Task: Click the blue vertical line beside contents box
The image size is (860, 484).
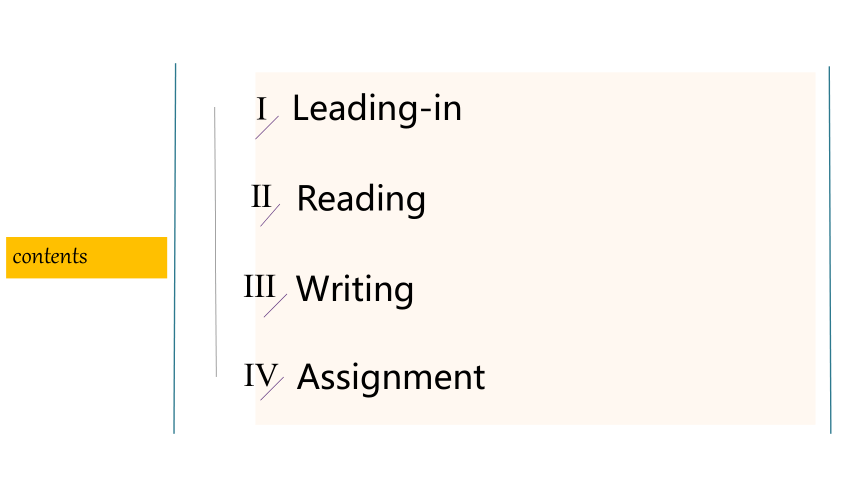Action: point(175,249)
